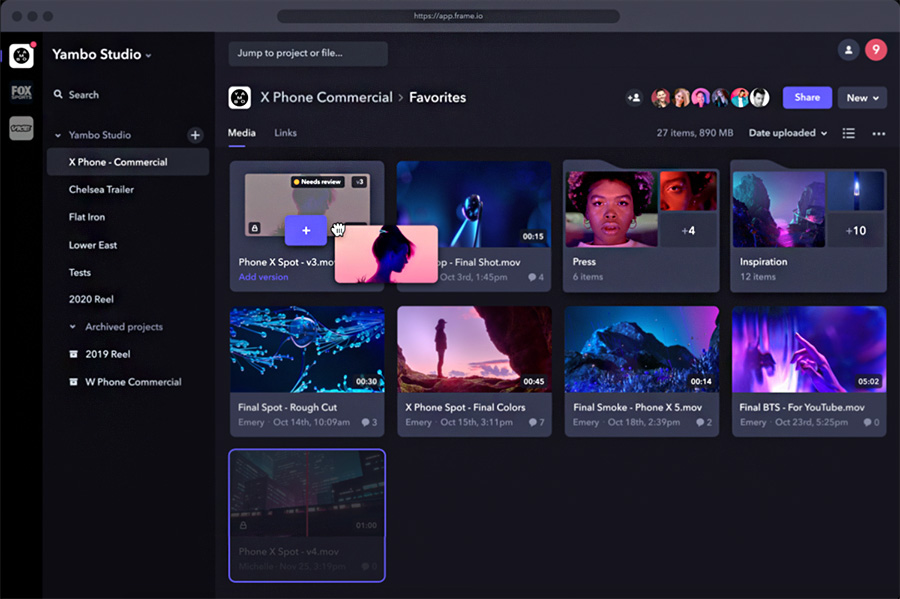Click the +4 more items tile in Press
900x599 pixels.
tap(689, 231)
